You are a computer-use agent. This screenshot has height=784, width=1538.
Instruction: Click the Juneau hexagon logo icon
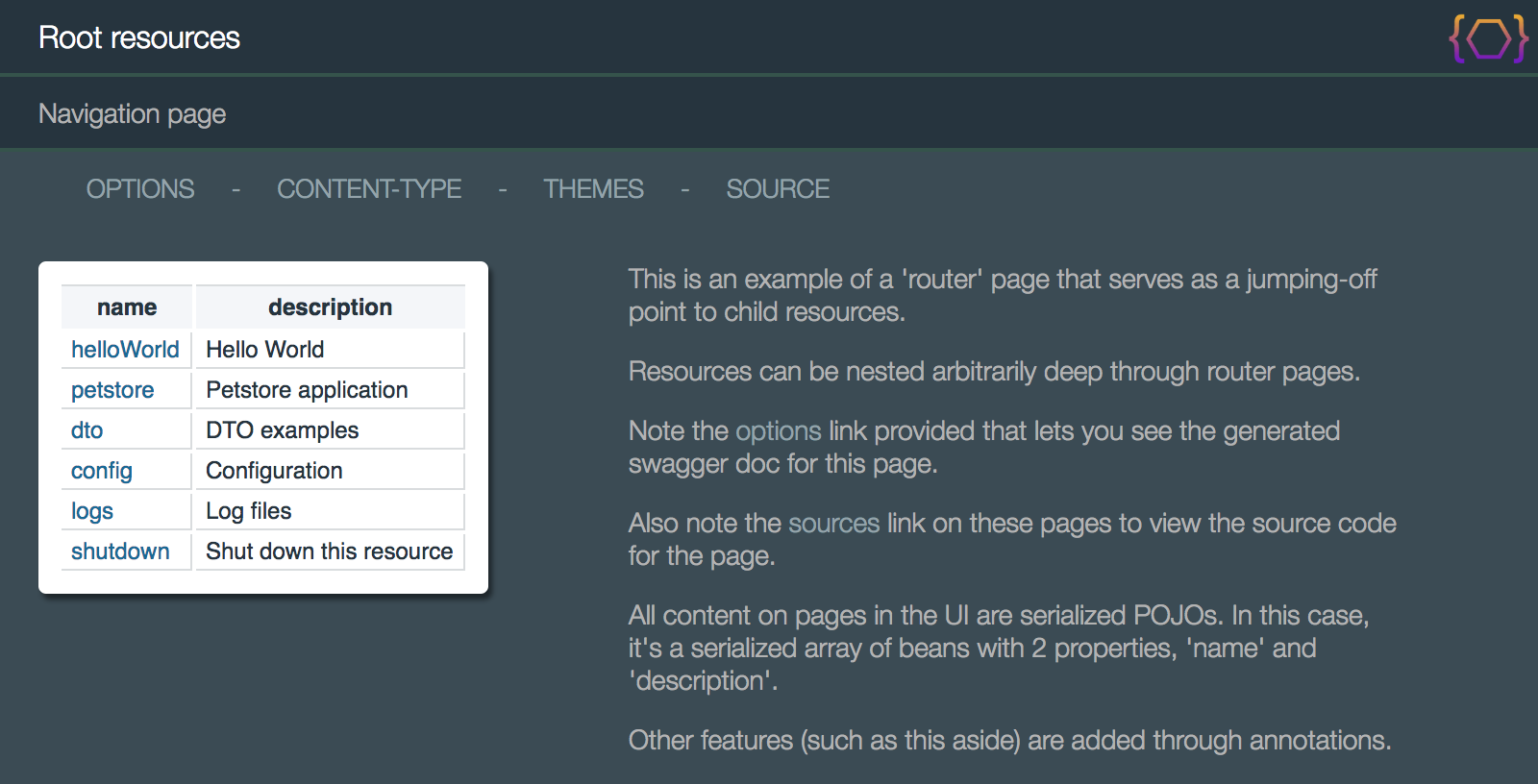click(x=1488, y=38)
